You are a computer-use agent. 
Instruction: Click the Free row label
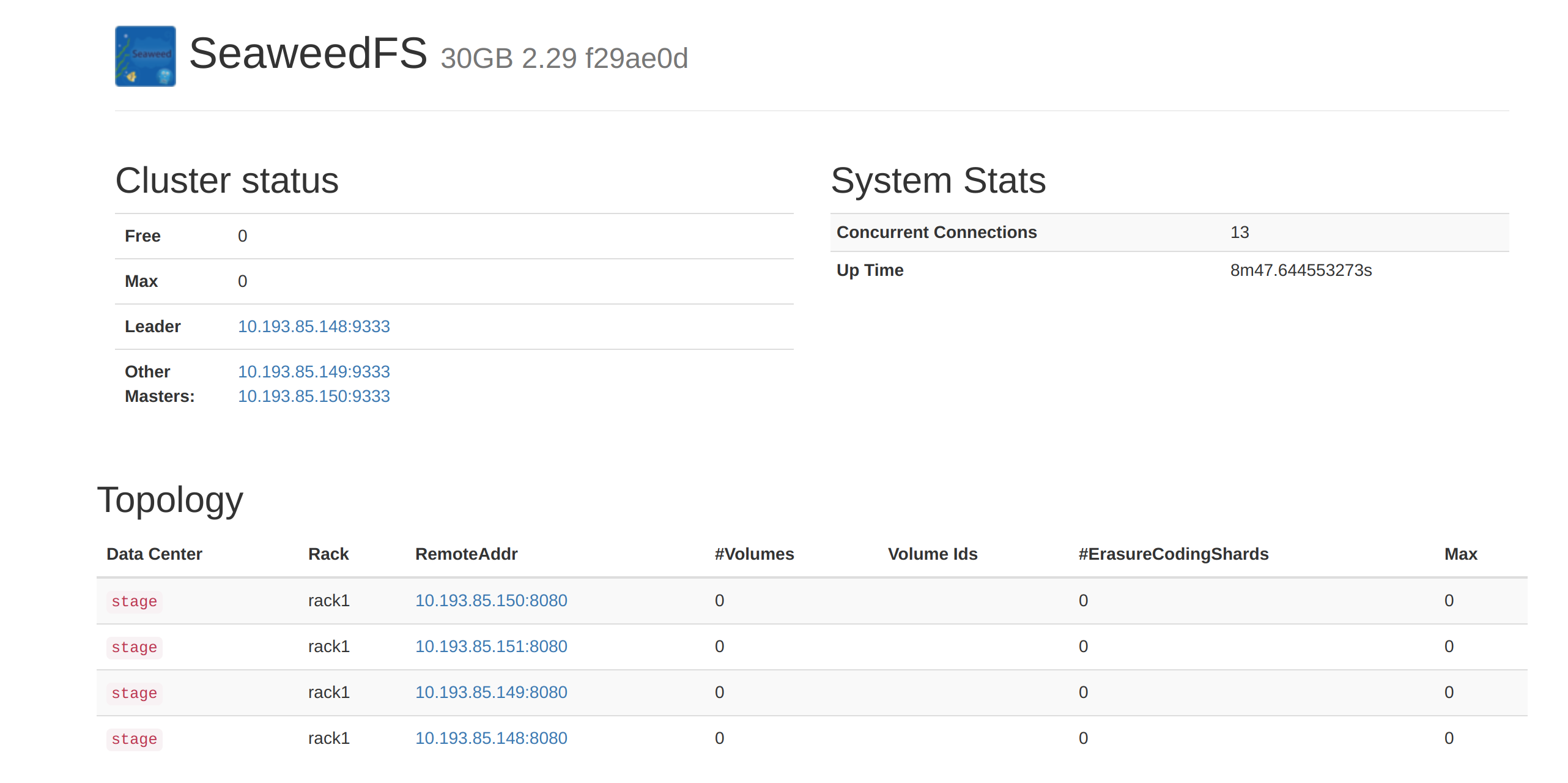pyautogui.click(x=142, y=236)
